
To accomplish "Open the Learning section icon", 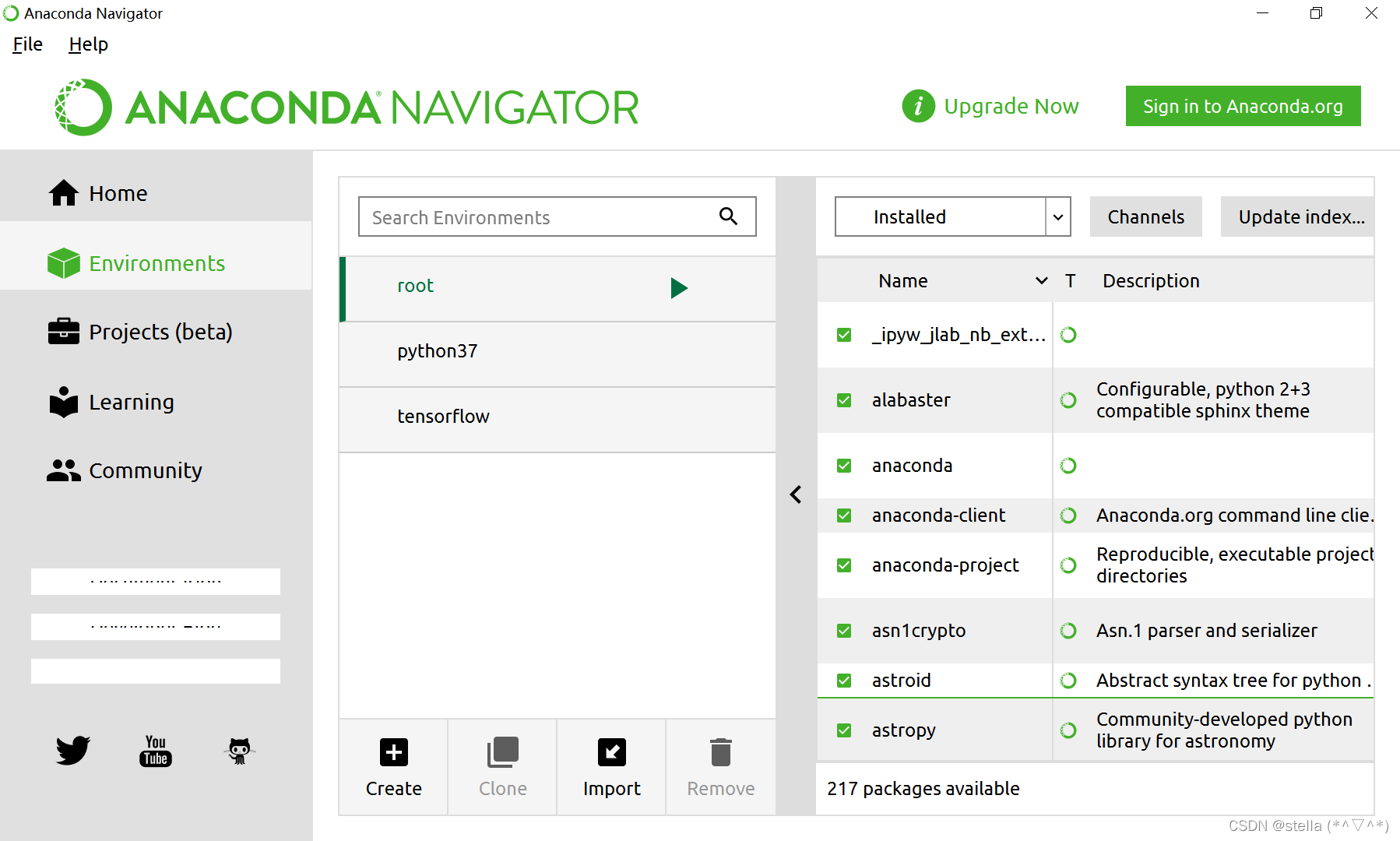I will (63, 402).
